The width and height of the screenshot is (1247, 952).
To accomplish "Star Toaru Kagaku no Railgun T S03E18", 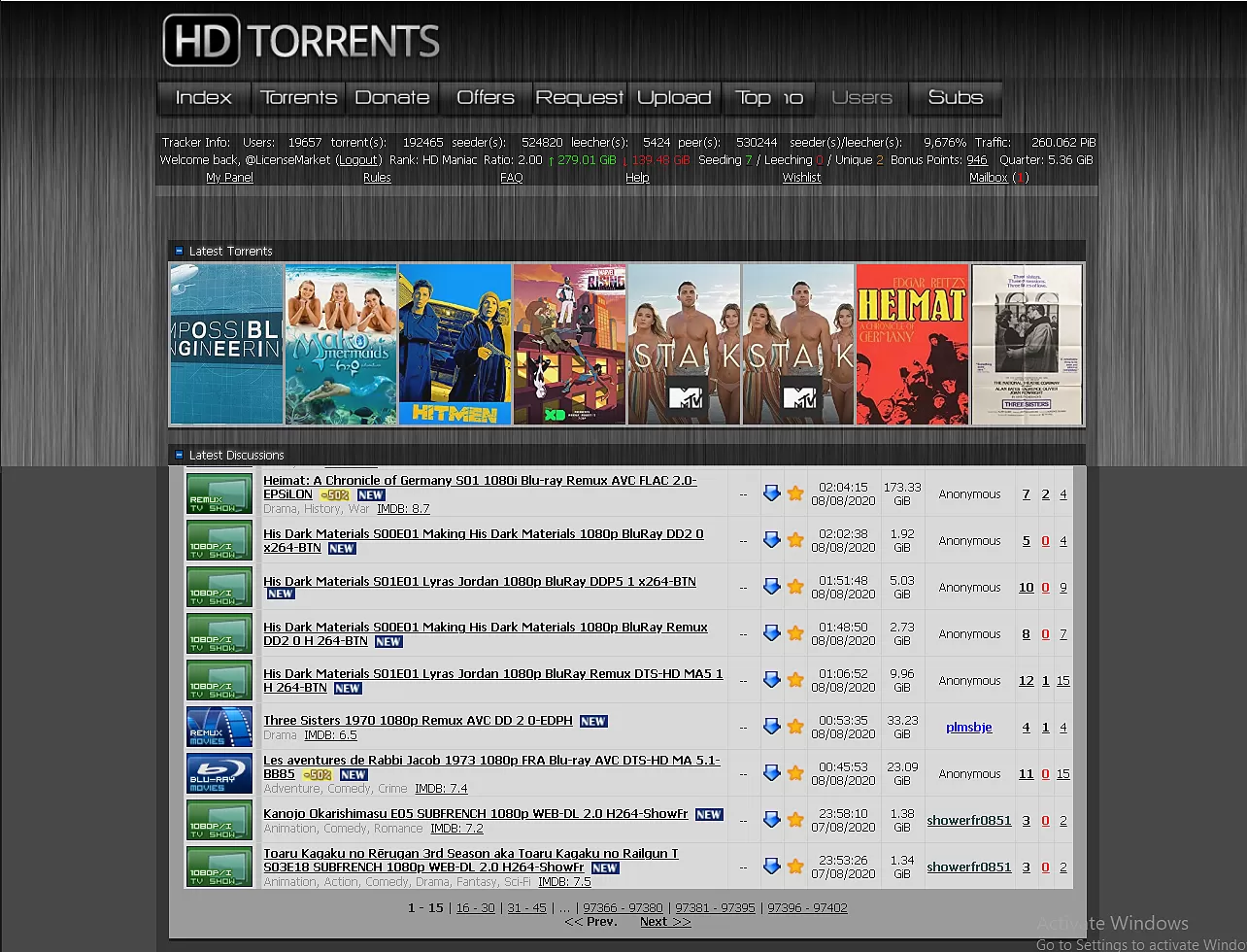I will [x=795, y=867].
